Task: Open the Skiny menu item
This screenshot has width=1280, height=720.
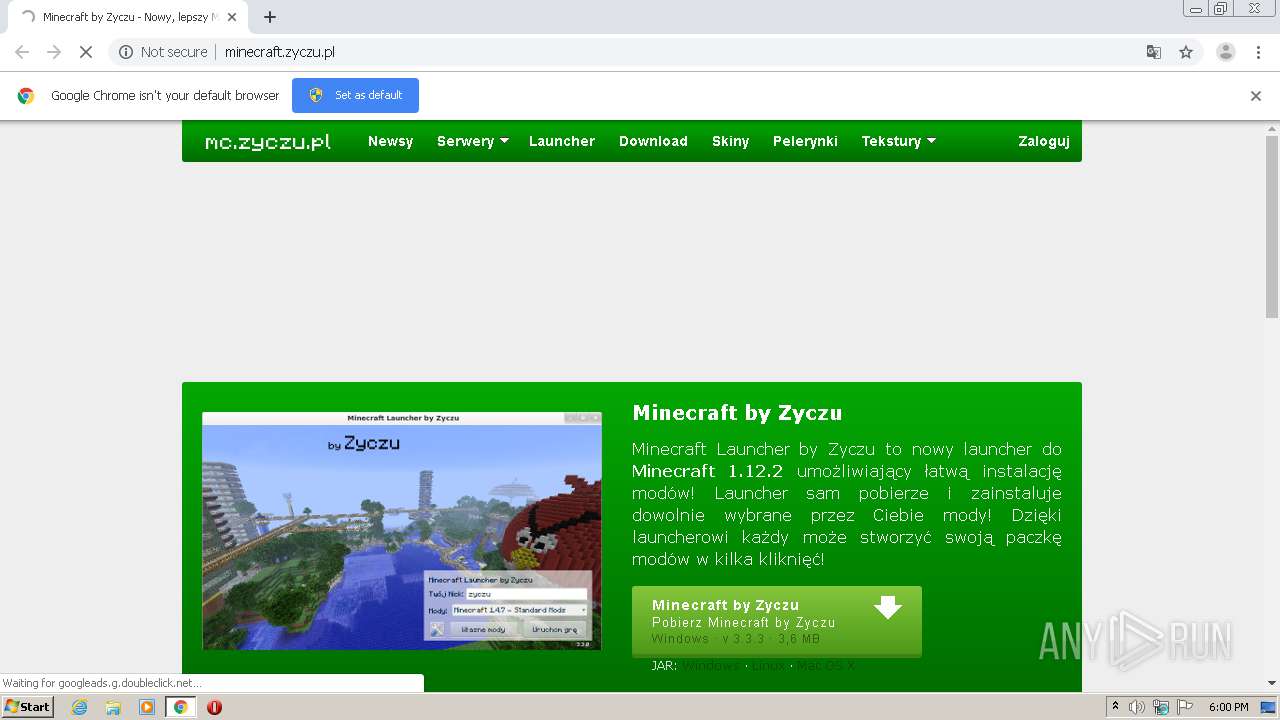Action: click(730, 141)
